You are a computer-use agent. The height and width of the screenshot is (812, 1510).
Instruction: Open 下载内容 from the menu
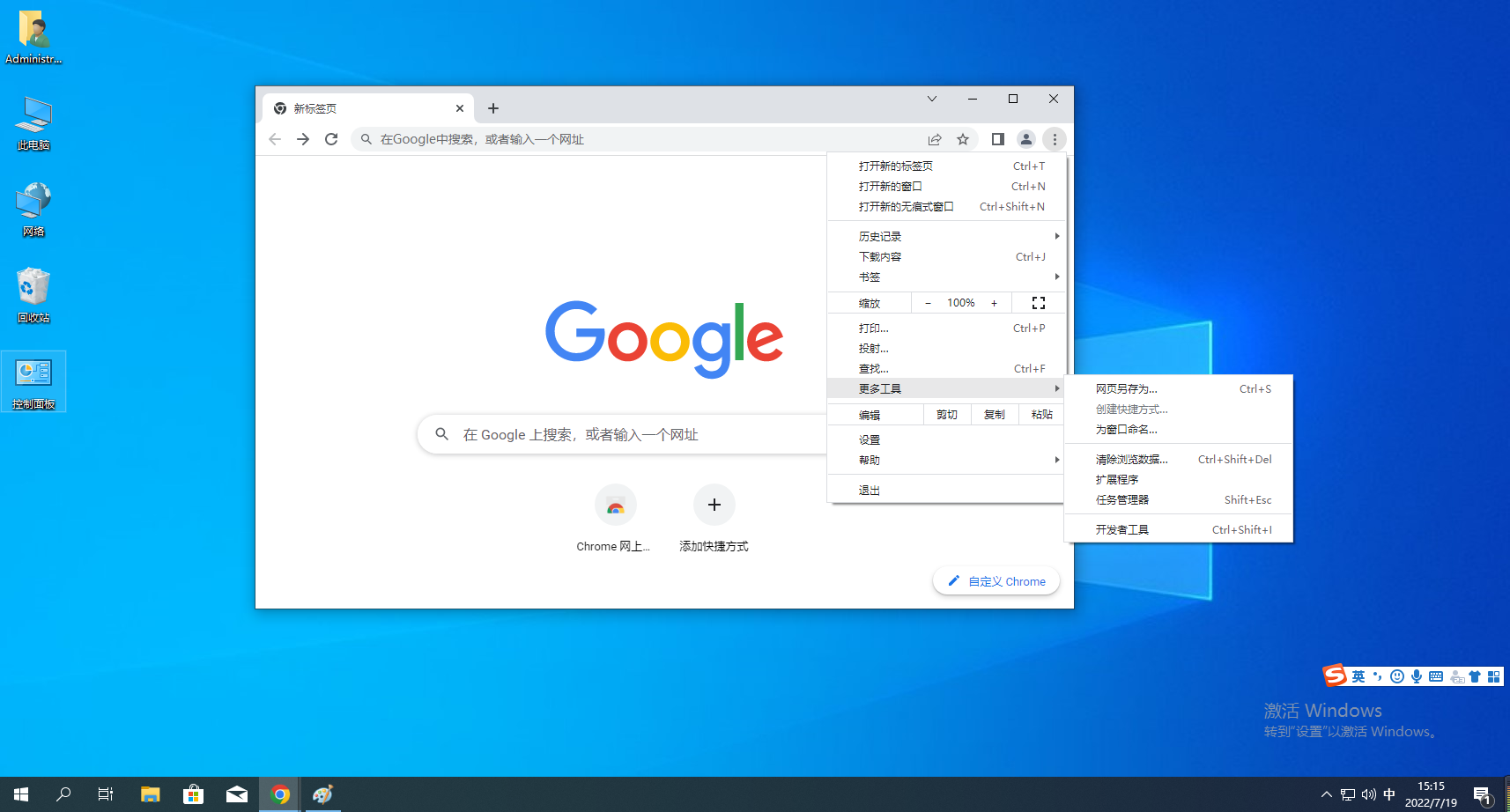point(945,256)
